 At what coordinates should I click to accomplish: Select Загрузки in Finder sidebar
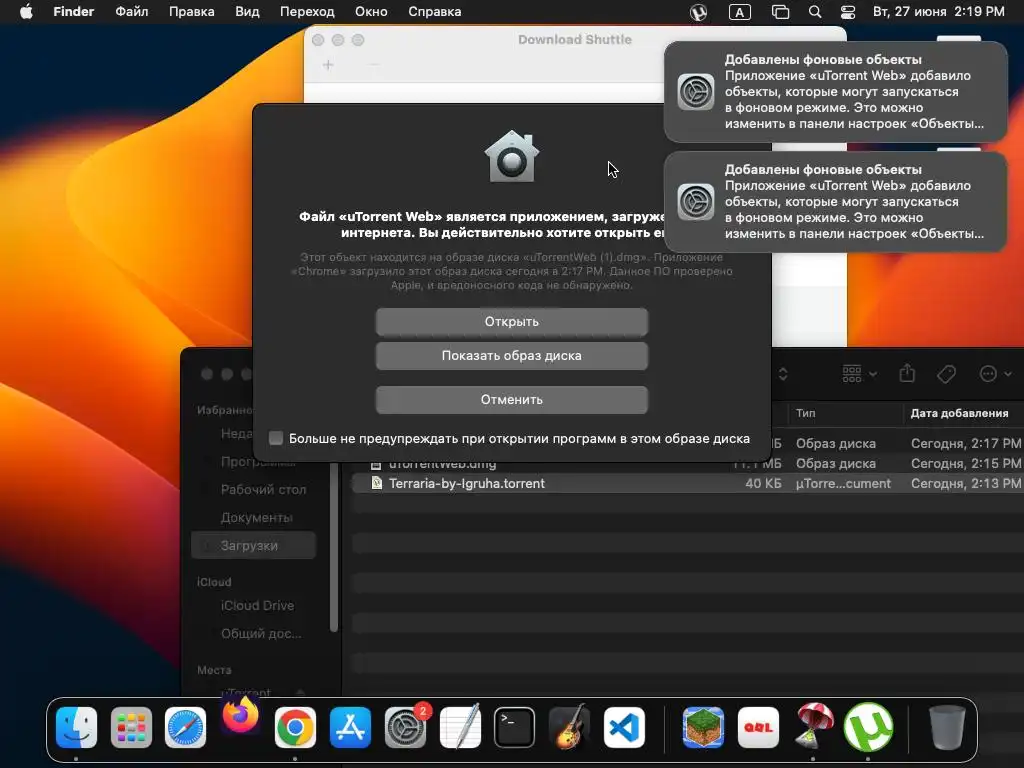[254, 545]
